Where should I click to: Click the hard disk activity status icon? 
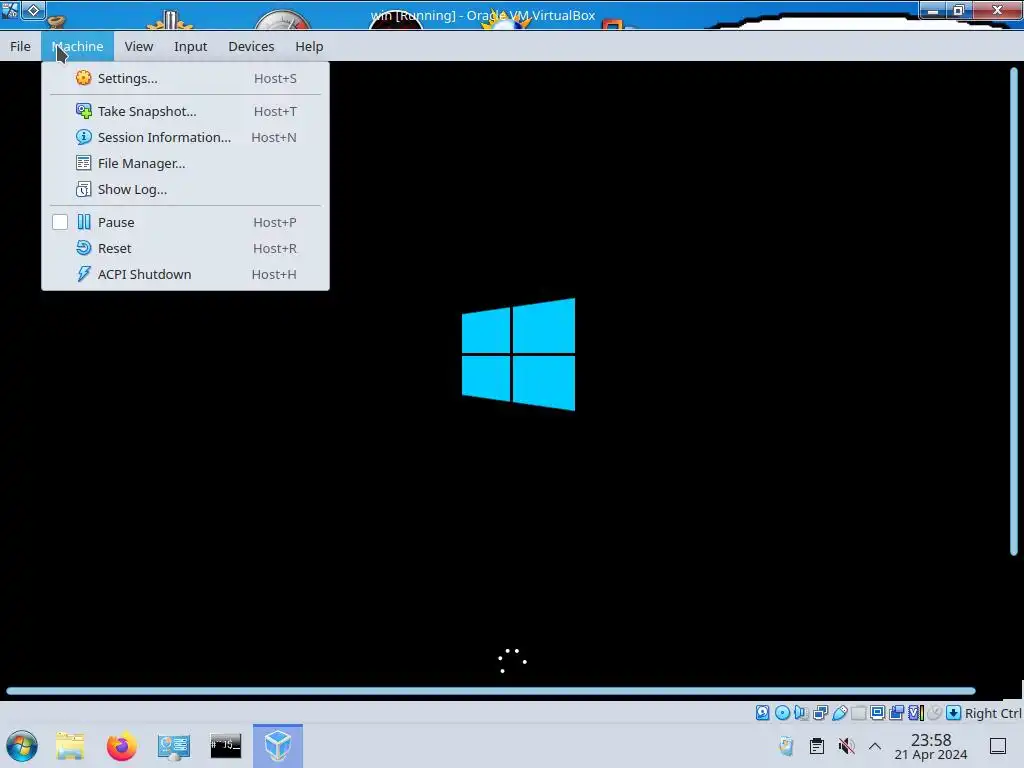point(762,713)
